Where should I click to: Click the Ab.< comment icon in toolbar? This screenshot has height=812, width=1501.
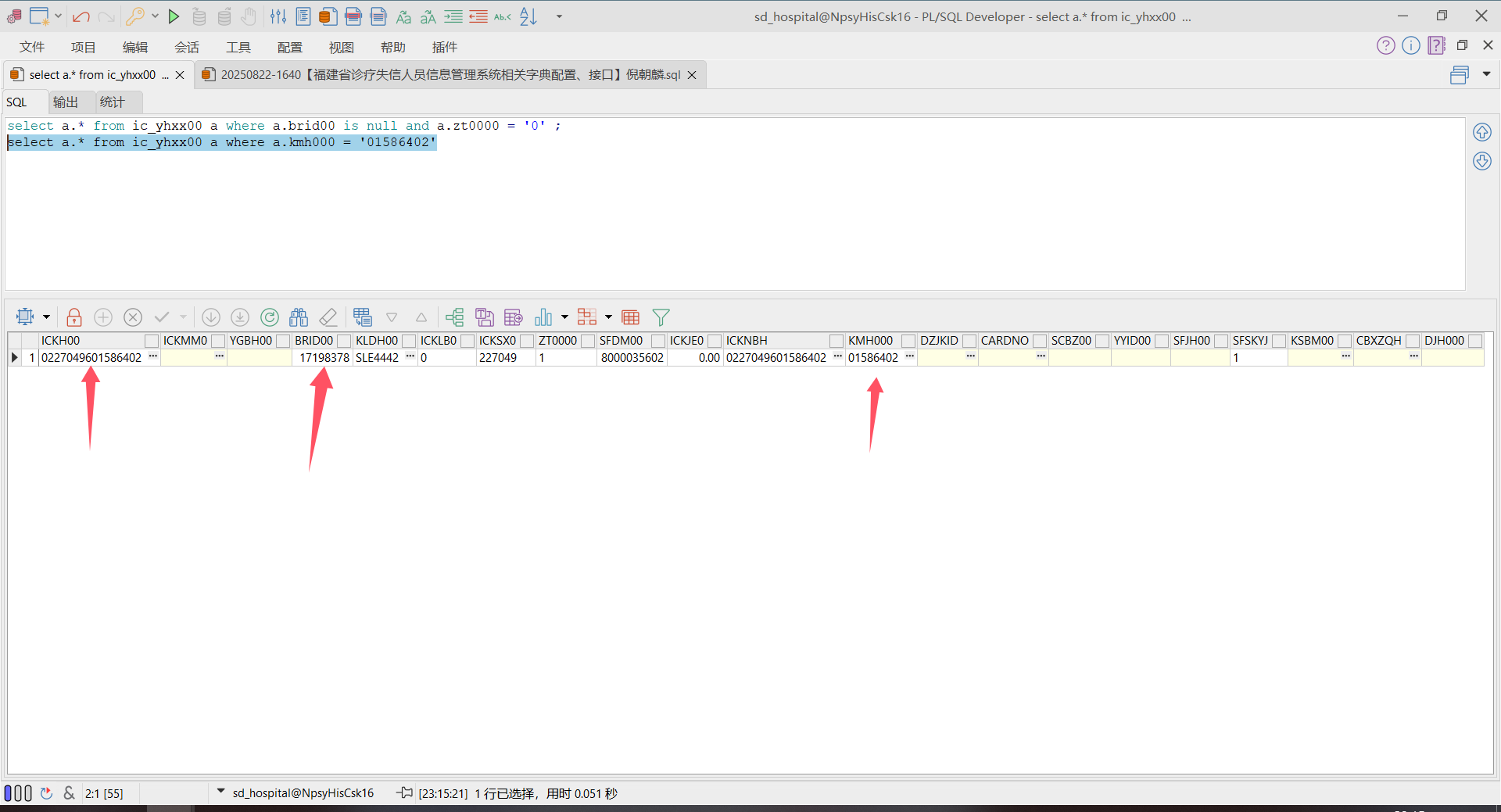click(x=503, y=16)
